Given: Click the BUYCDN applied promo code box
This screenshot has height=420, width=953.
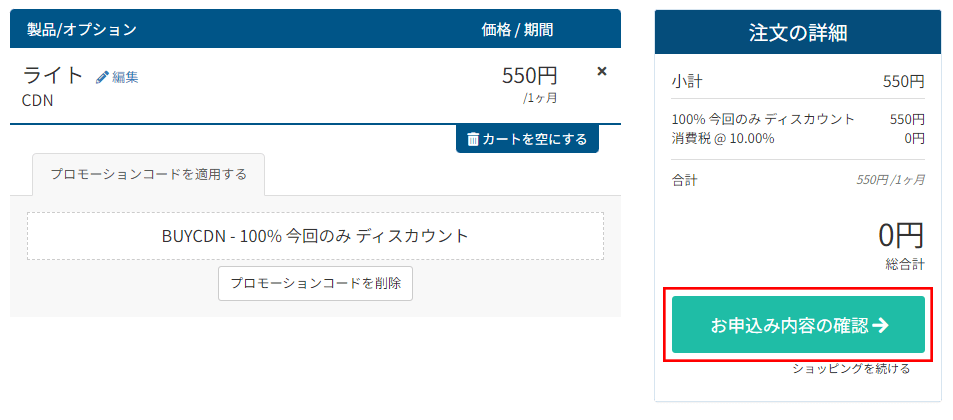Looking at the screenshot, I should pos(315,236).
